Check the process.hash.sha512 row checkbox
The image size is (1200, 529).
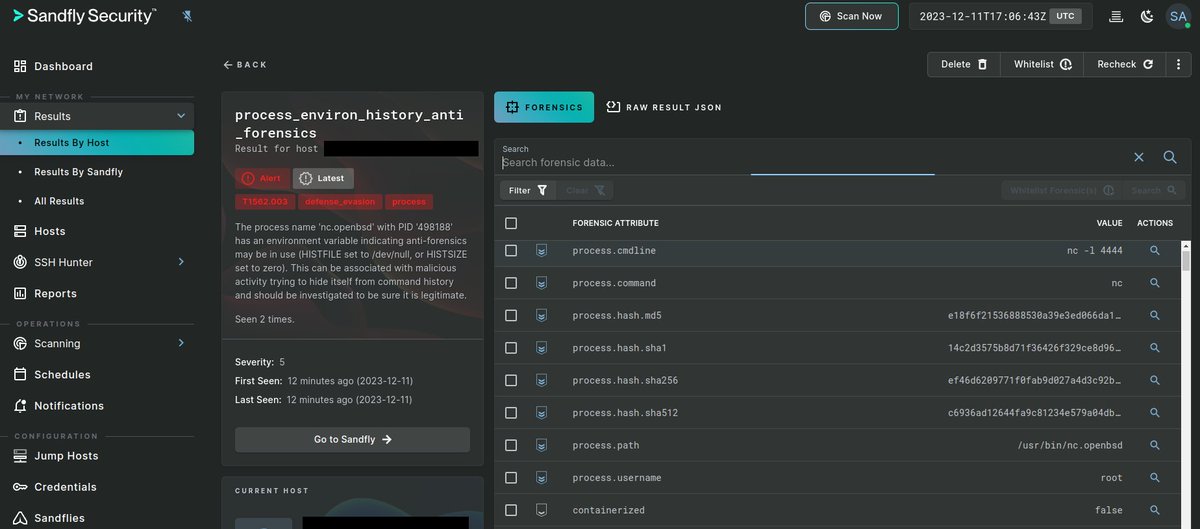511,413
